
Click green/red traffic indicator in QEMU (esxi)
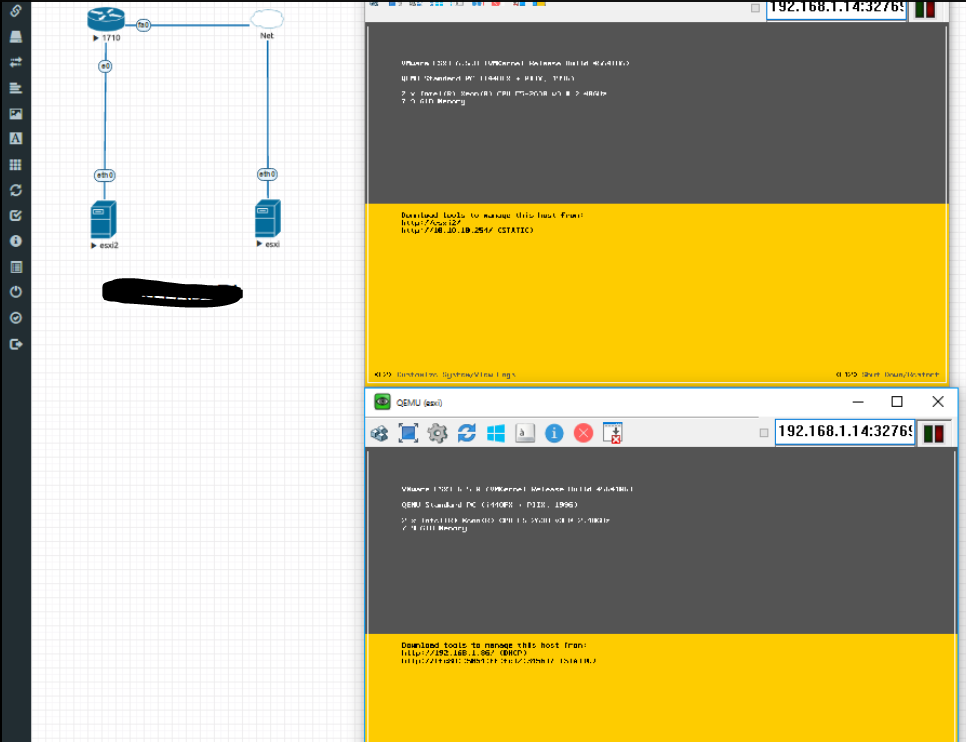pyautogui.click(x=934, y=433)
